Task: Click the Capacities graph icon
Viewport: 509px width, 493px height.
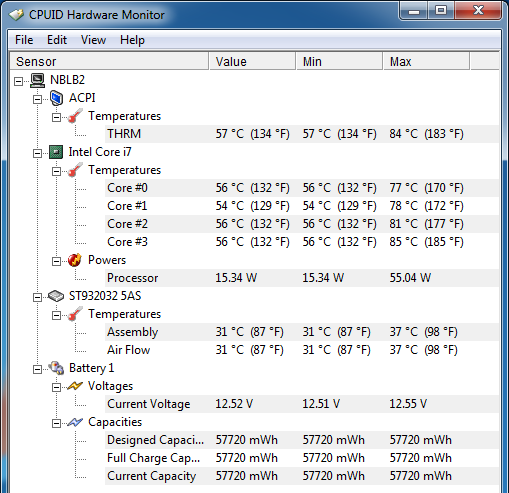Action: (x=75, y=422)
